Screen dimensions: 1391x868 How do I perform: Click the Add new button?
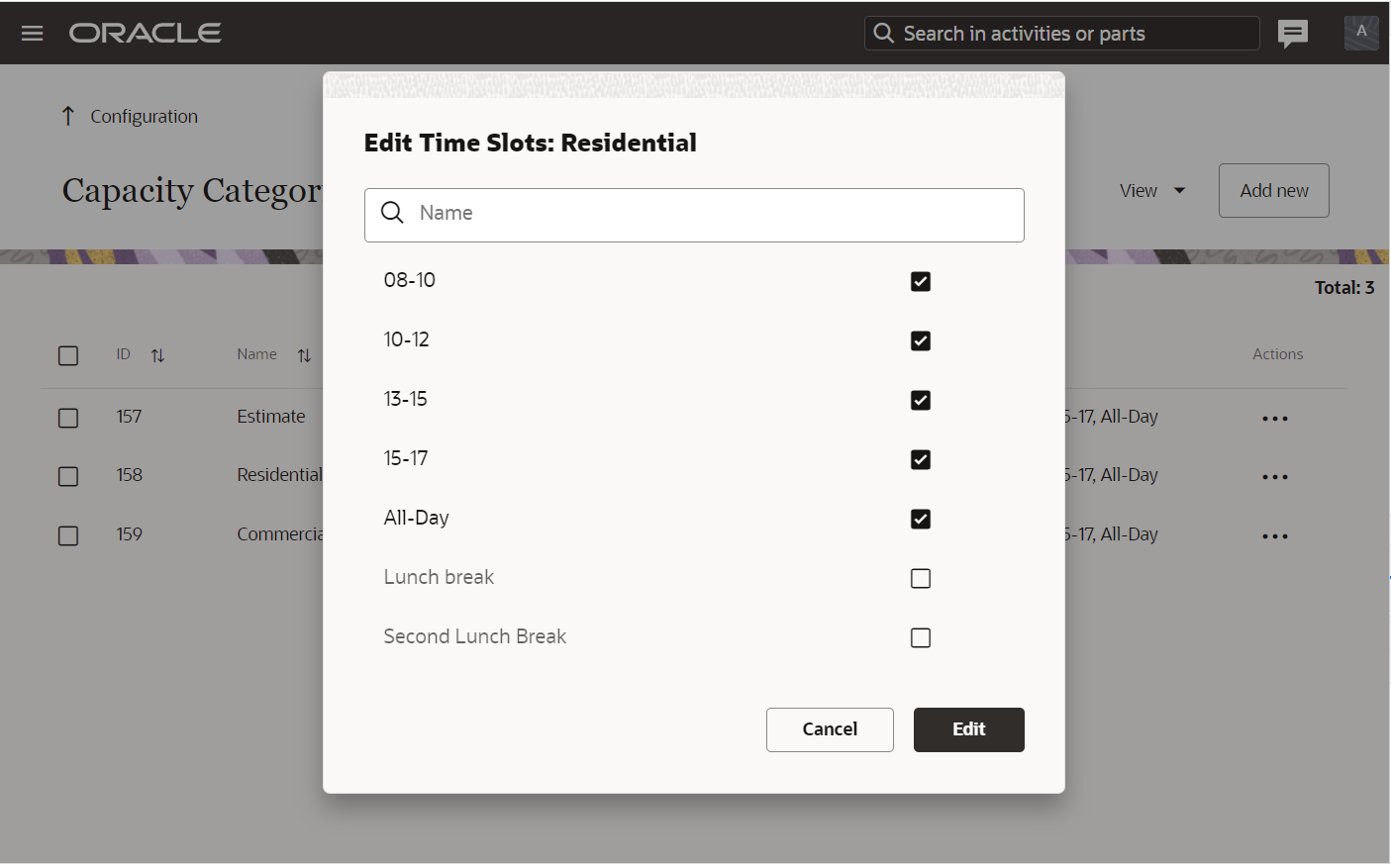1273,191
